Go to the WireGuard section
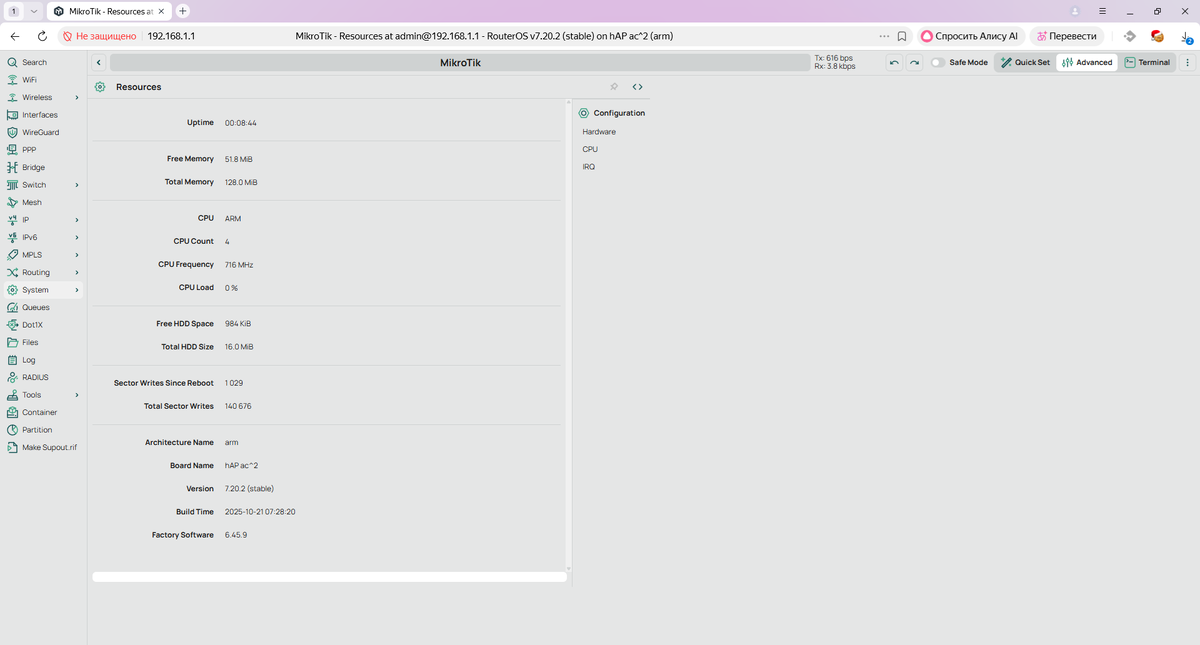The height and width of the screenshot is (645, 1200). 40,132
